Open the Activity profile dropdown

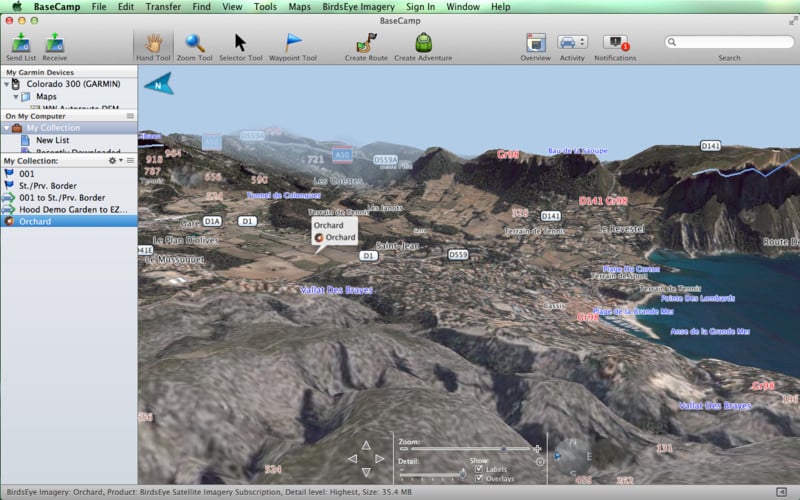coord(572,42)
